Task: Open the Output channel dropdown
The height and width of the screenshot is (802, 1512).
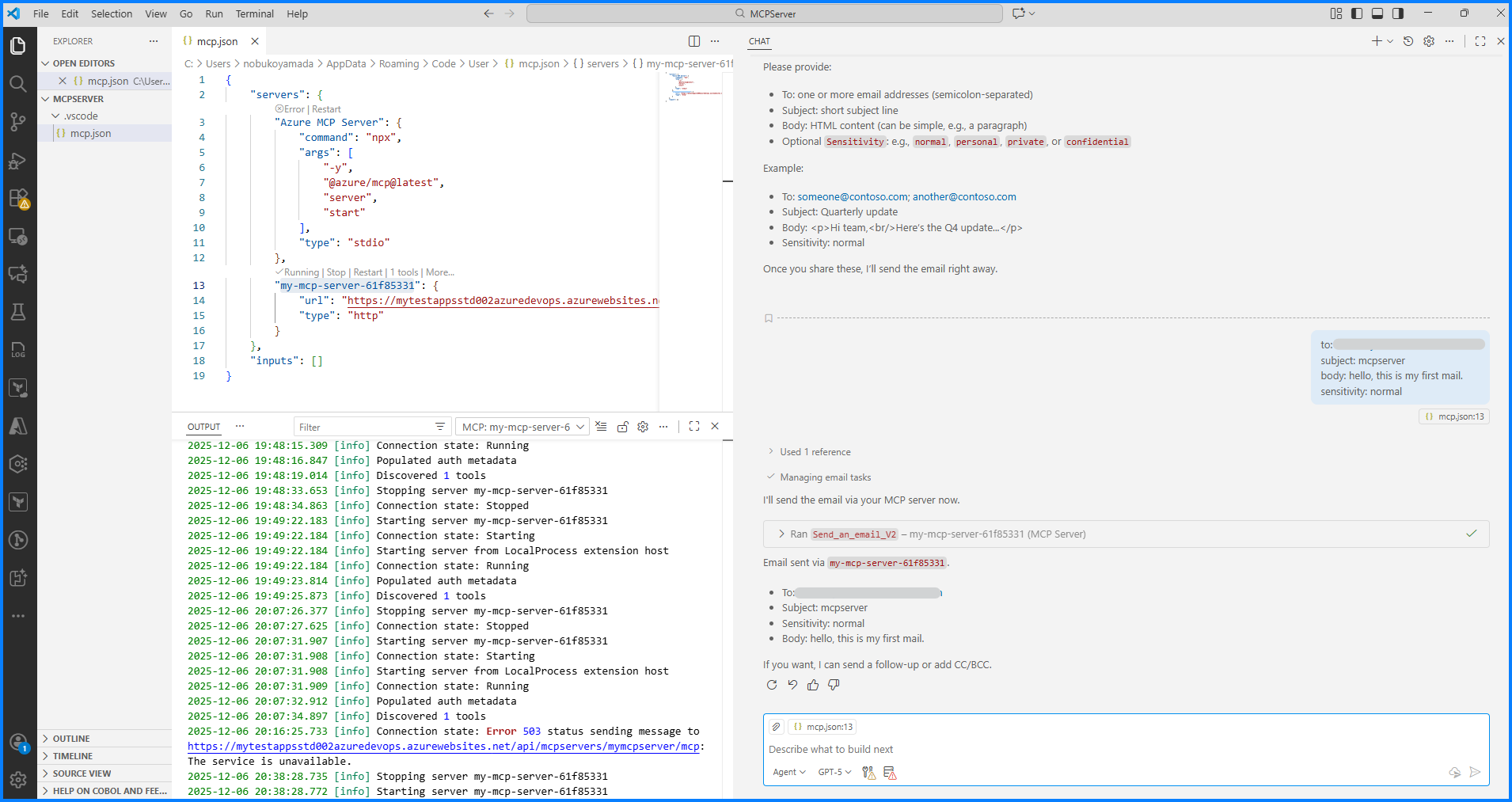Action: pos(522,427)
